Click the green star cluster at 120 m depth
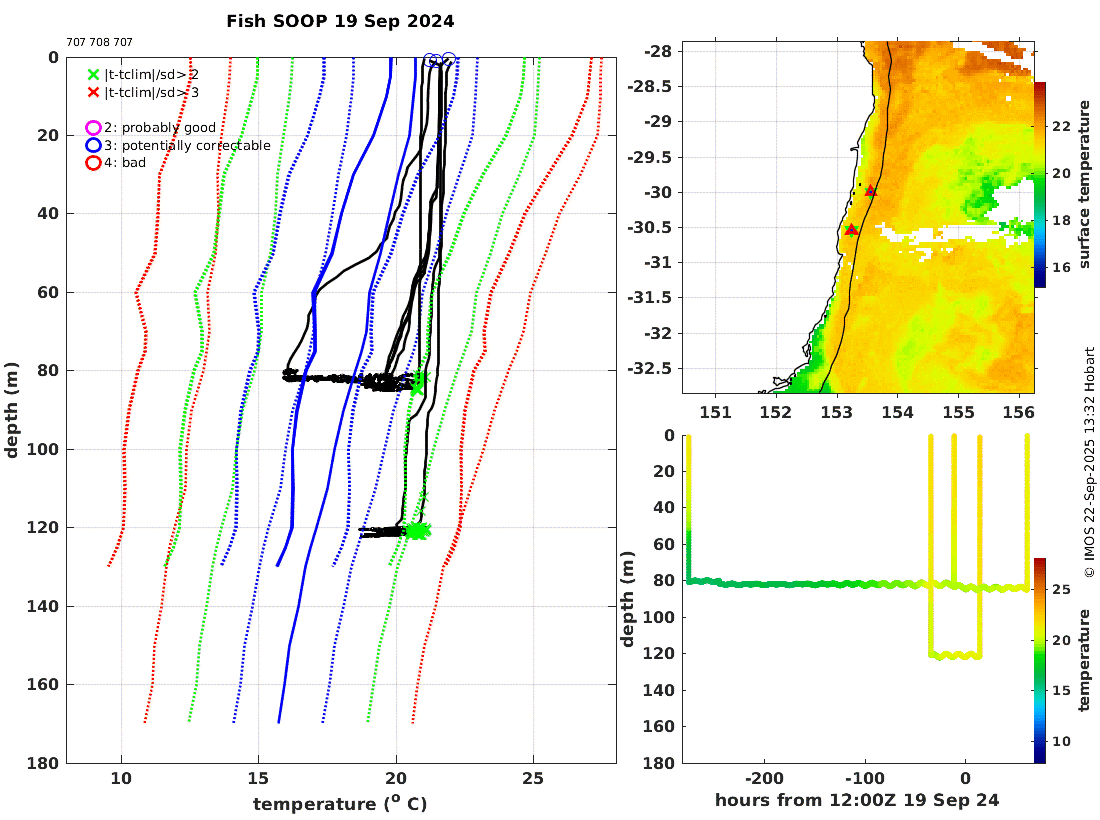 coord(418,530)
